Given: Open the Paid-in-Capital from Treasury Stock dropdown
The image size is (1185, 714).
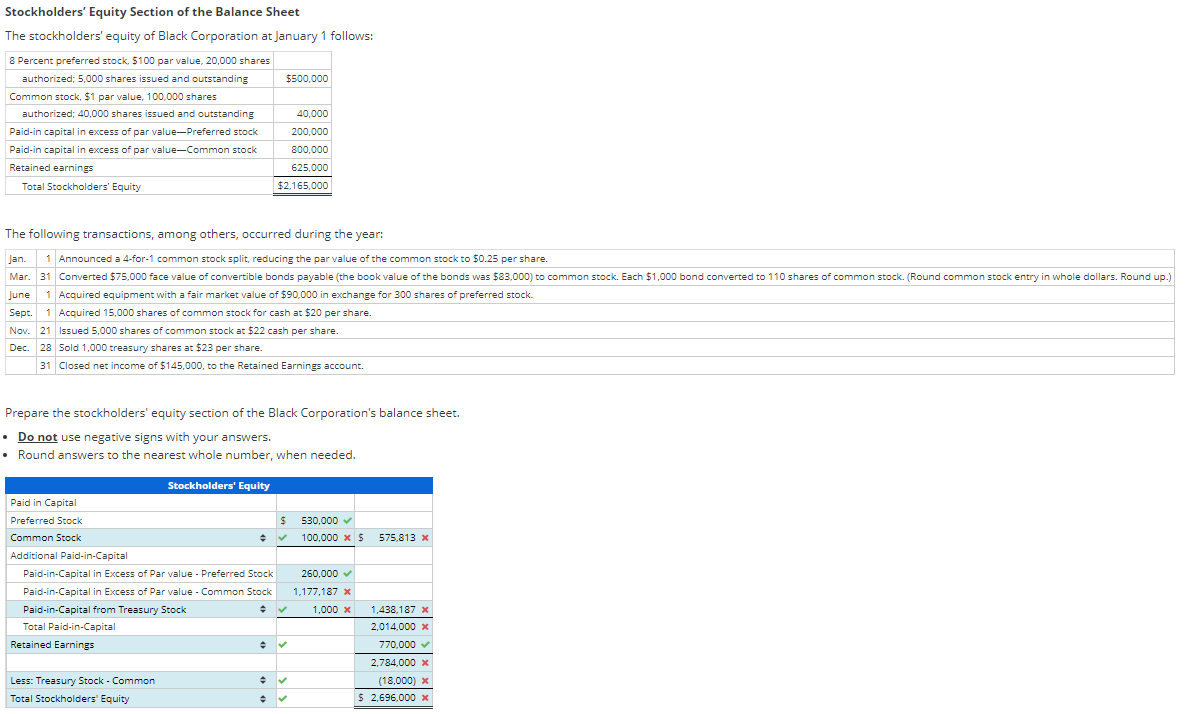Looking at the screenshot, I should tap(263, 609).
